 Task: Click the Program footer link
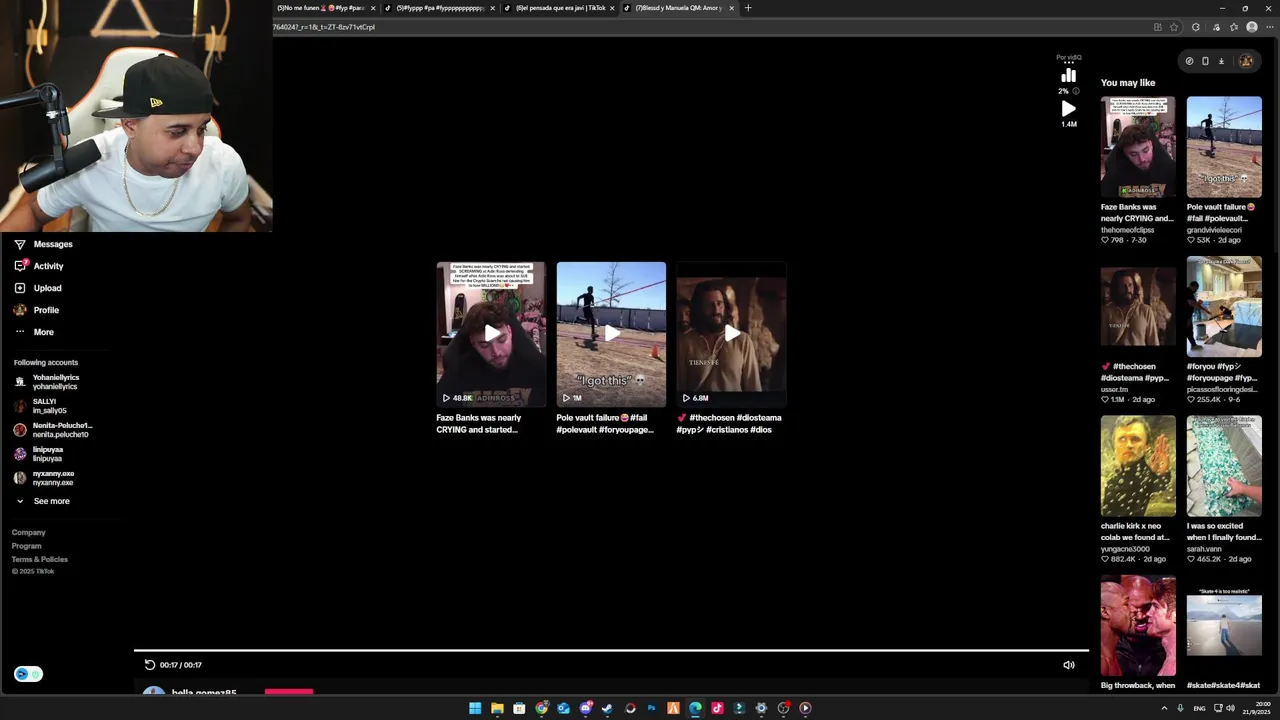[x=26, y=546]
